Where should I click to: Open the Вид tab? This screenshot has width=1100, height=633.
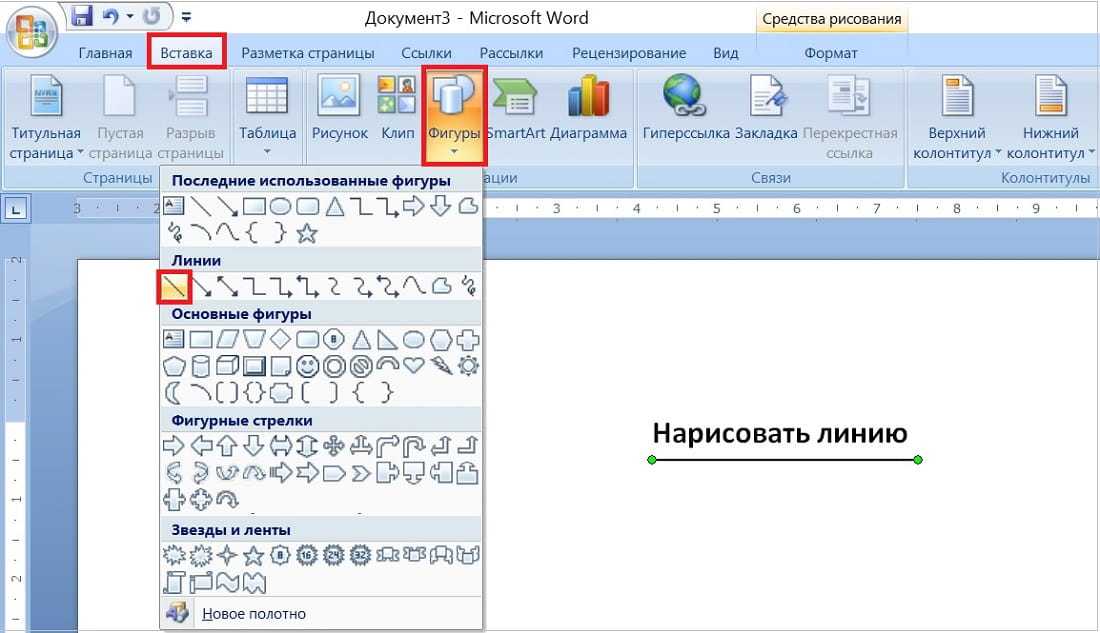pyautogui.click(x=726, y=53)
